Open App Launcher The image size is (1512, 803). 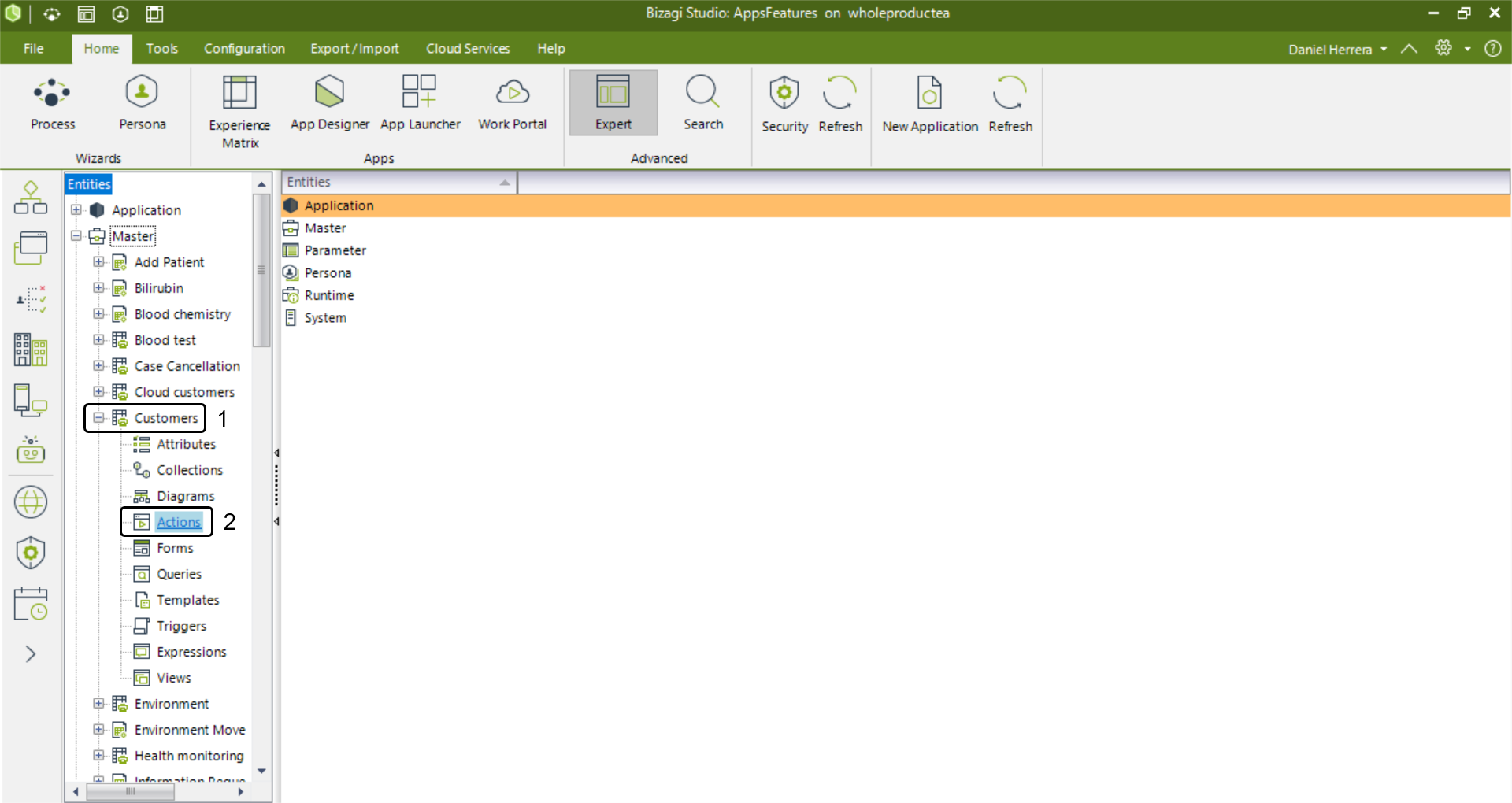point(420,104)
